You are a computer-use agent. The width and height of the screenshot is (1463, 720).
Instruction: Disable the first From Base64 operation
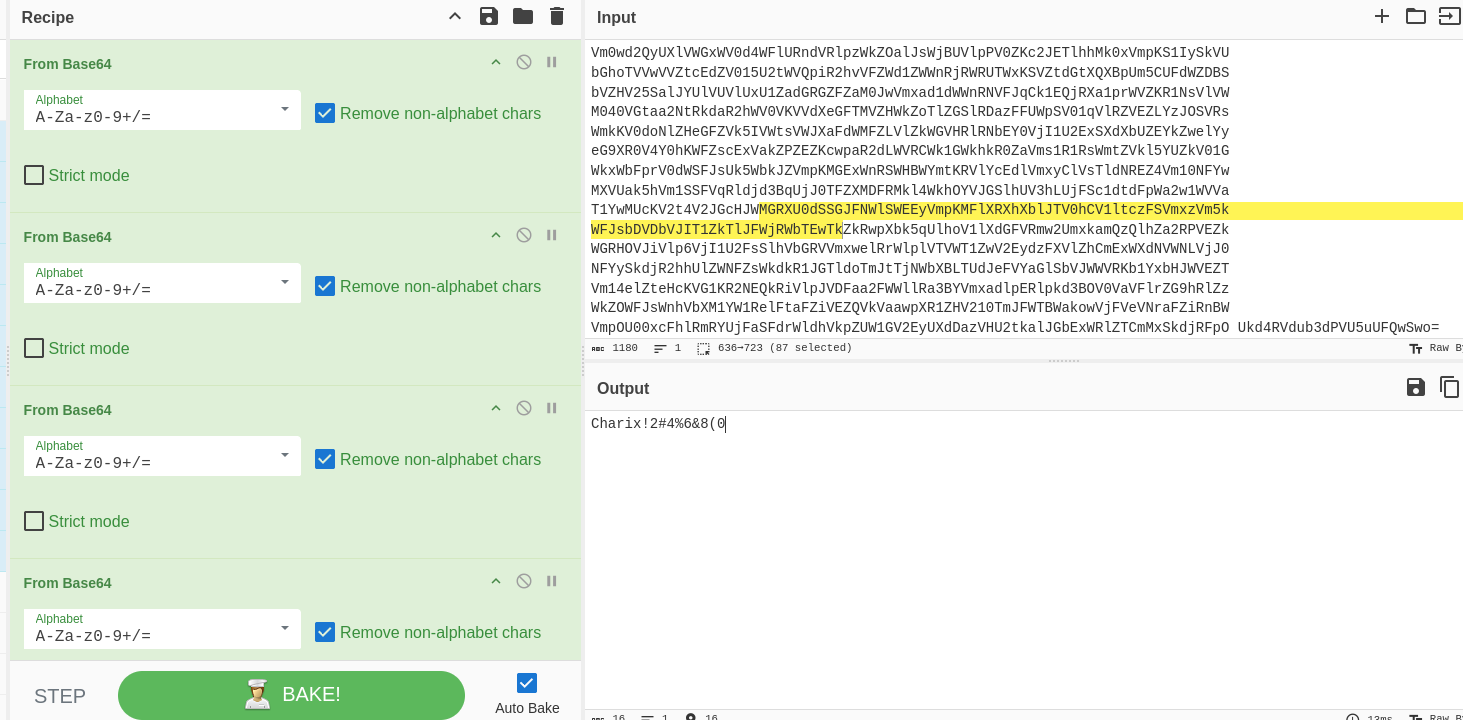(x=523, y=62)
